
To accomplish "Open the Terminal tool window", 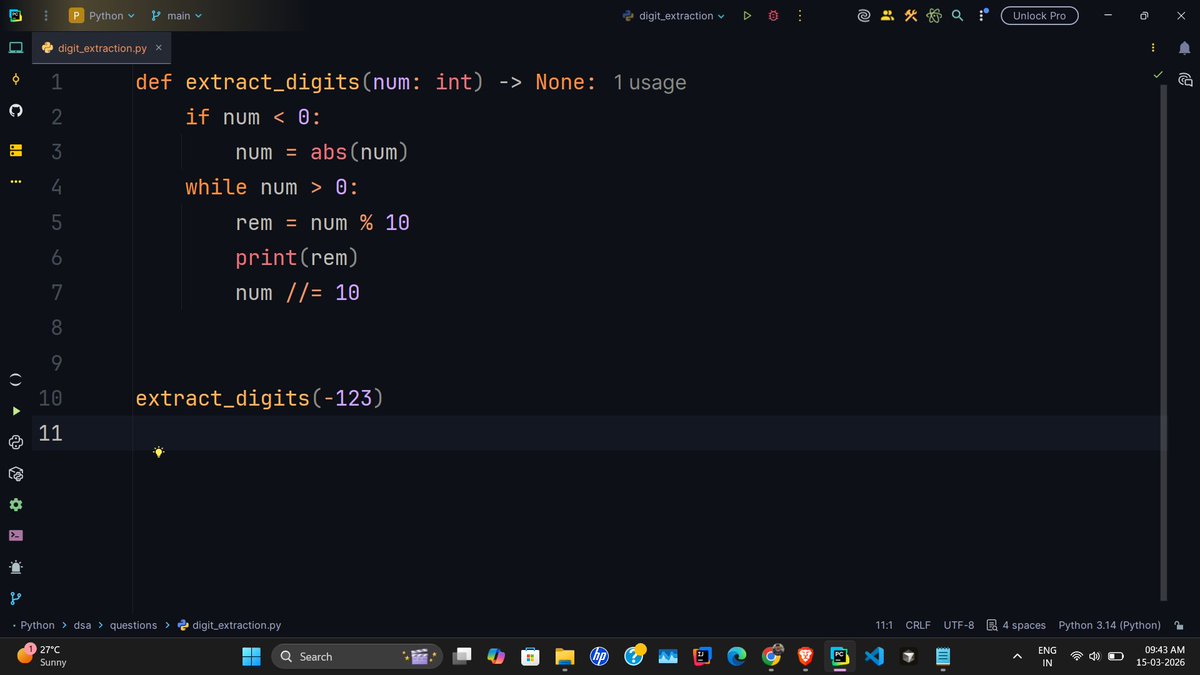I will click(15, 535).
